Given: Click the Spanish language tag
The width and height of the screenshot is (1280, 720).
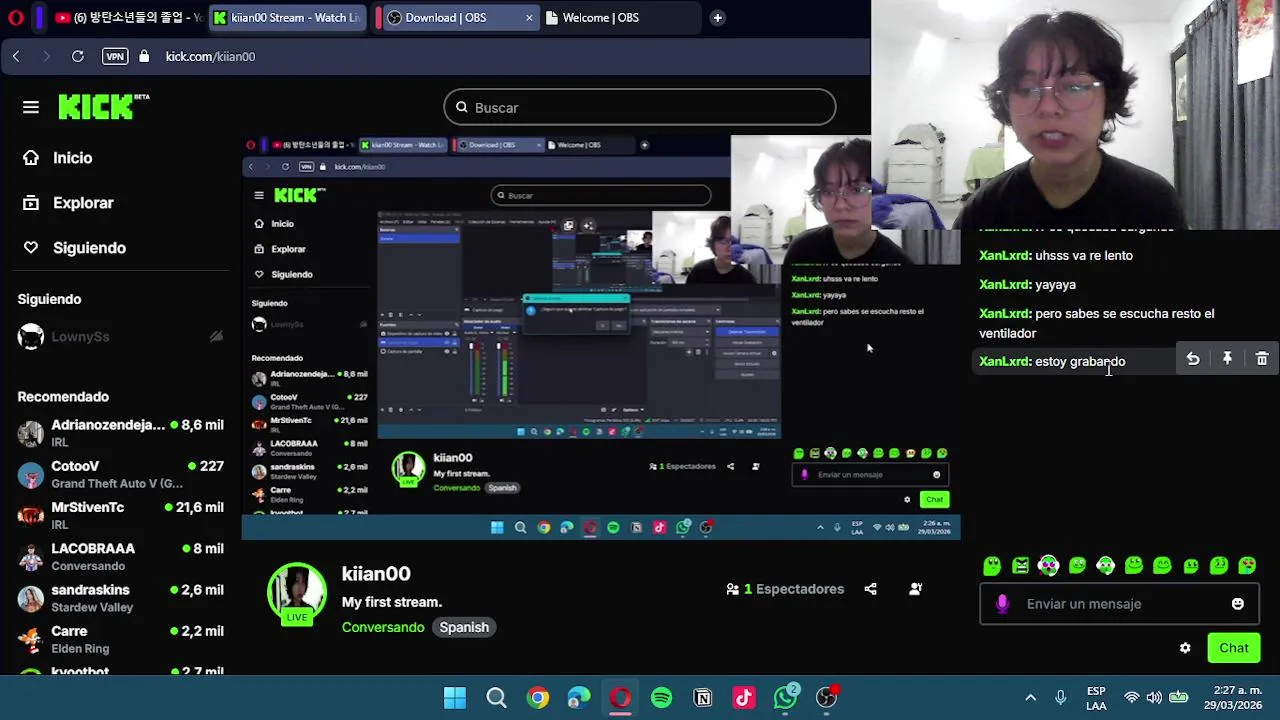Looking at the screenshot, I should tap(464, 627).
